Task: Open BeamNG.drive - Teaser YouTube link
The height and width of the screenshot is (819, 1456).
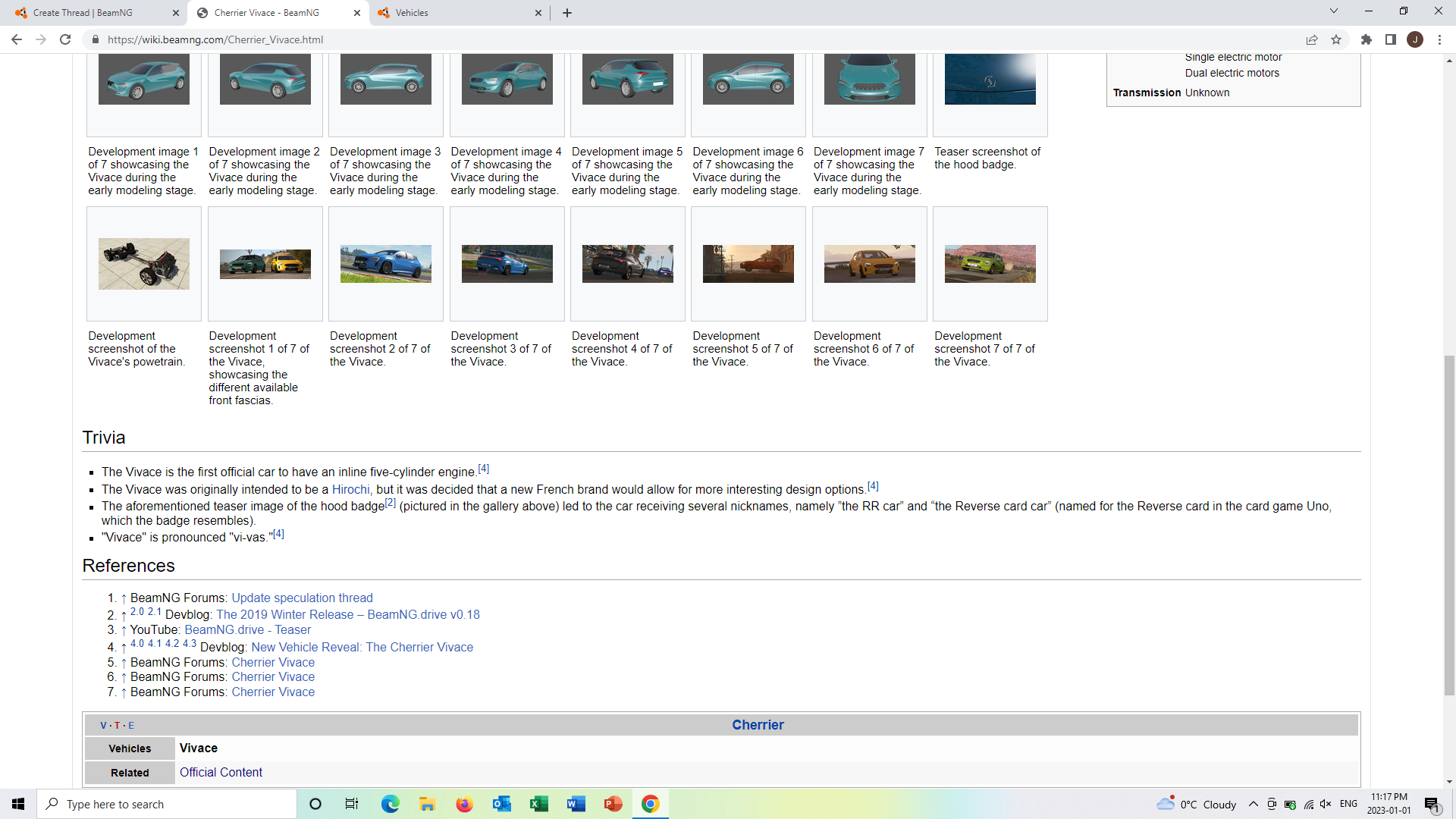Action: click(248, 630)
